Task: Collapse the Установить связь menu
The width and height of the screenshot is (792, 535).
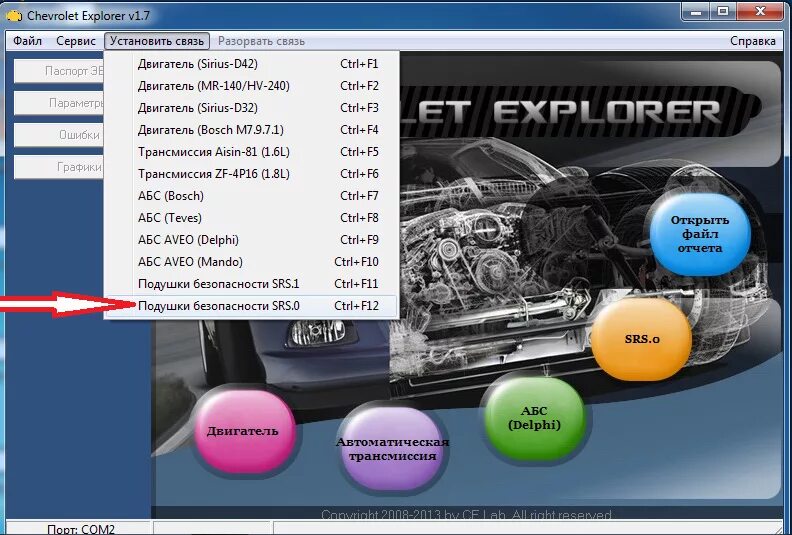Action: tap(157, 41)
